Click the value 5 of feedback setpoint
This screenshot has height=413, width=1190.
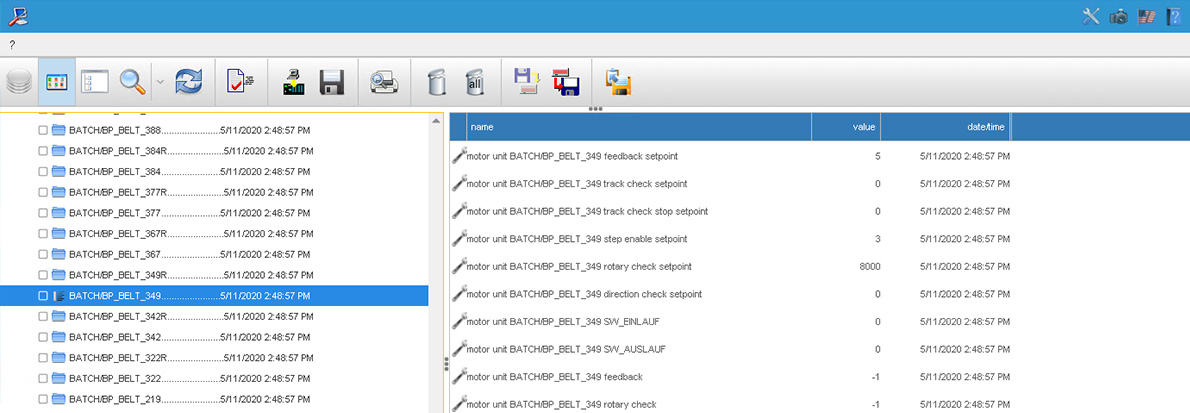point(877,156)
